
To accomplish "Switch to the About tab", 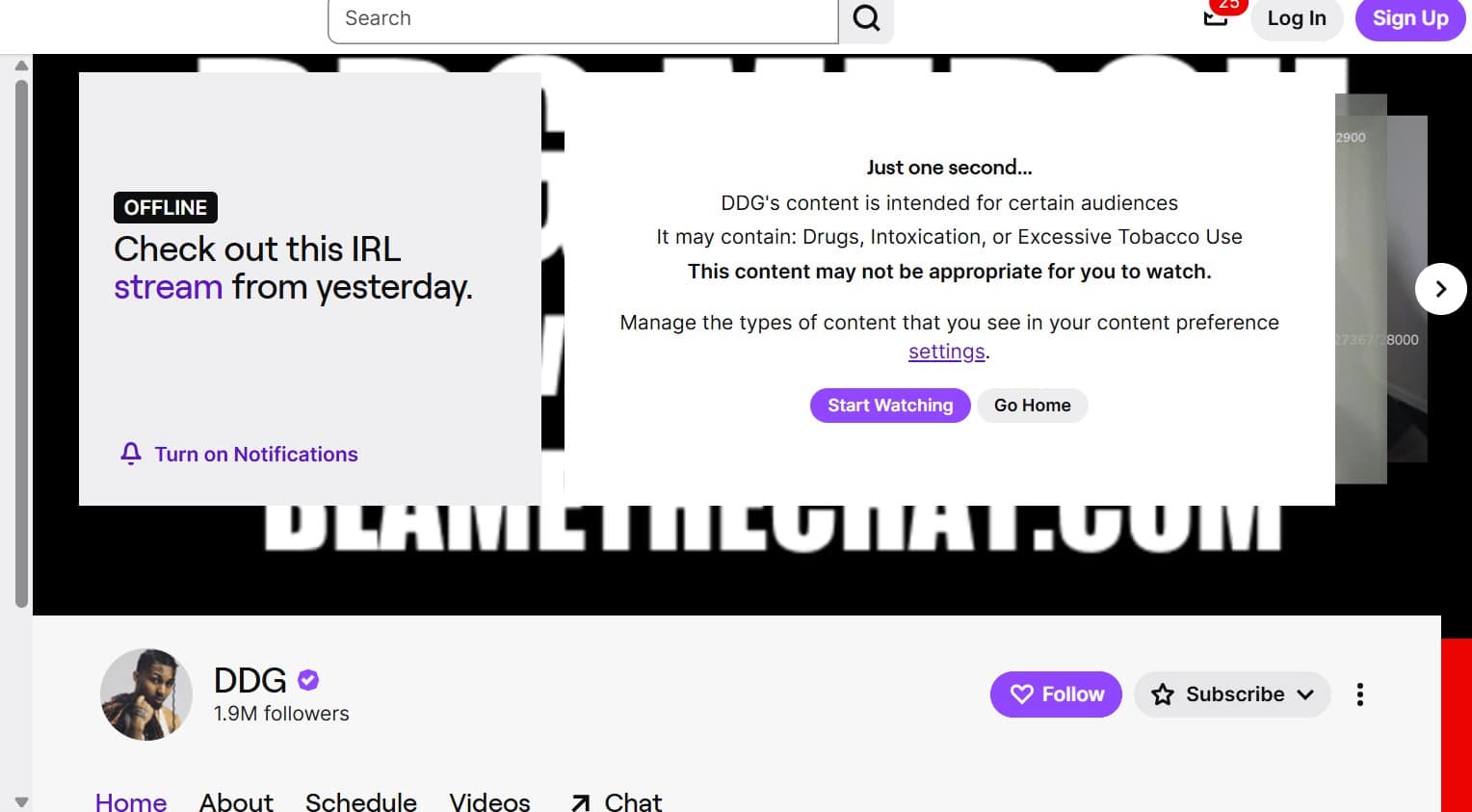I will 236,801.
